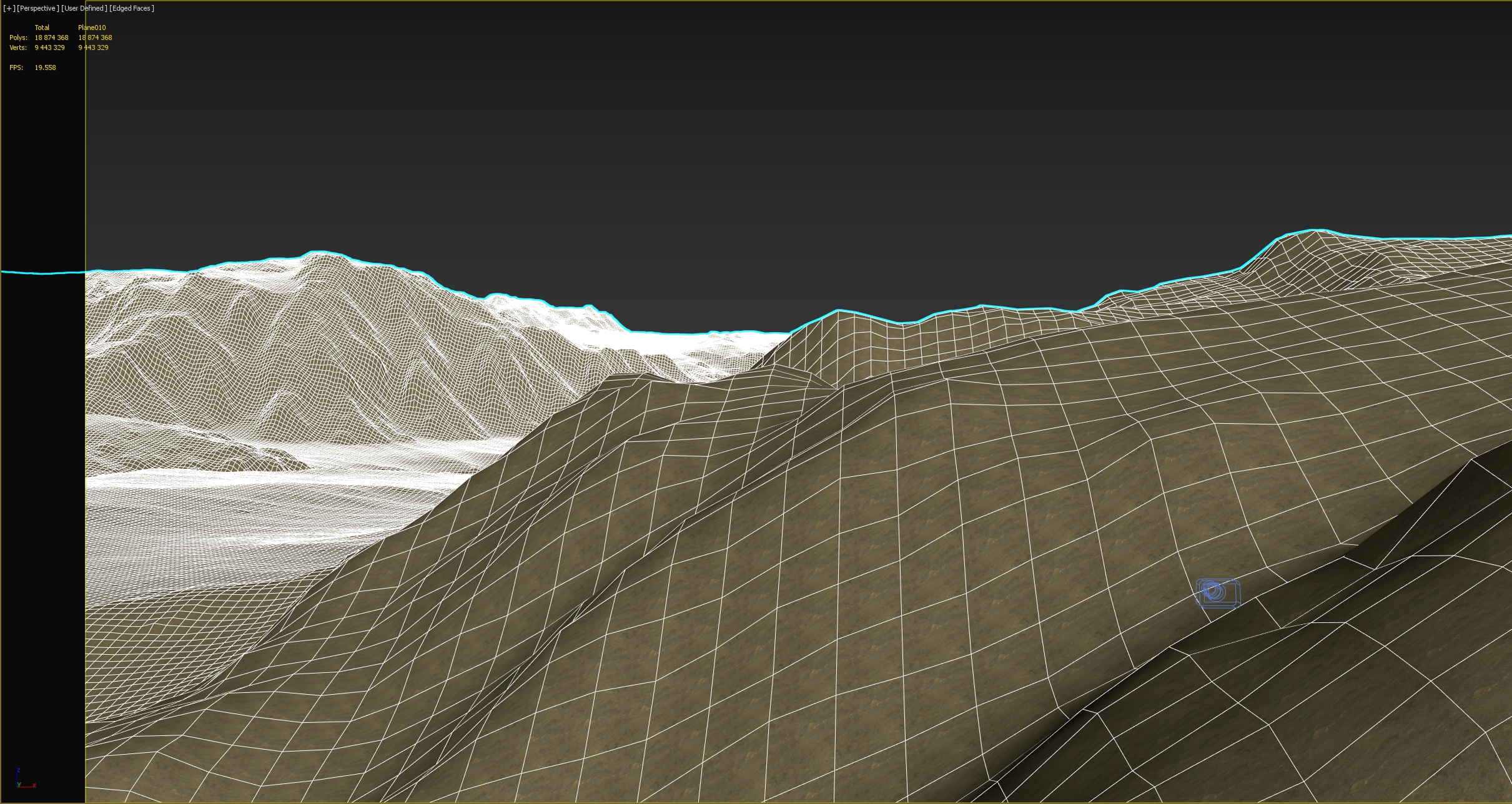Click the Total verts value 9 443 329

49,47
